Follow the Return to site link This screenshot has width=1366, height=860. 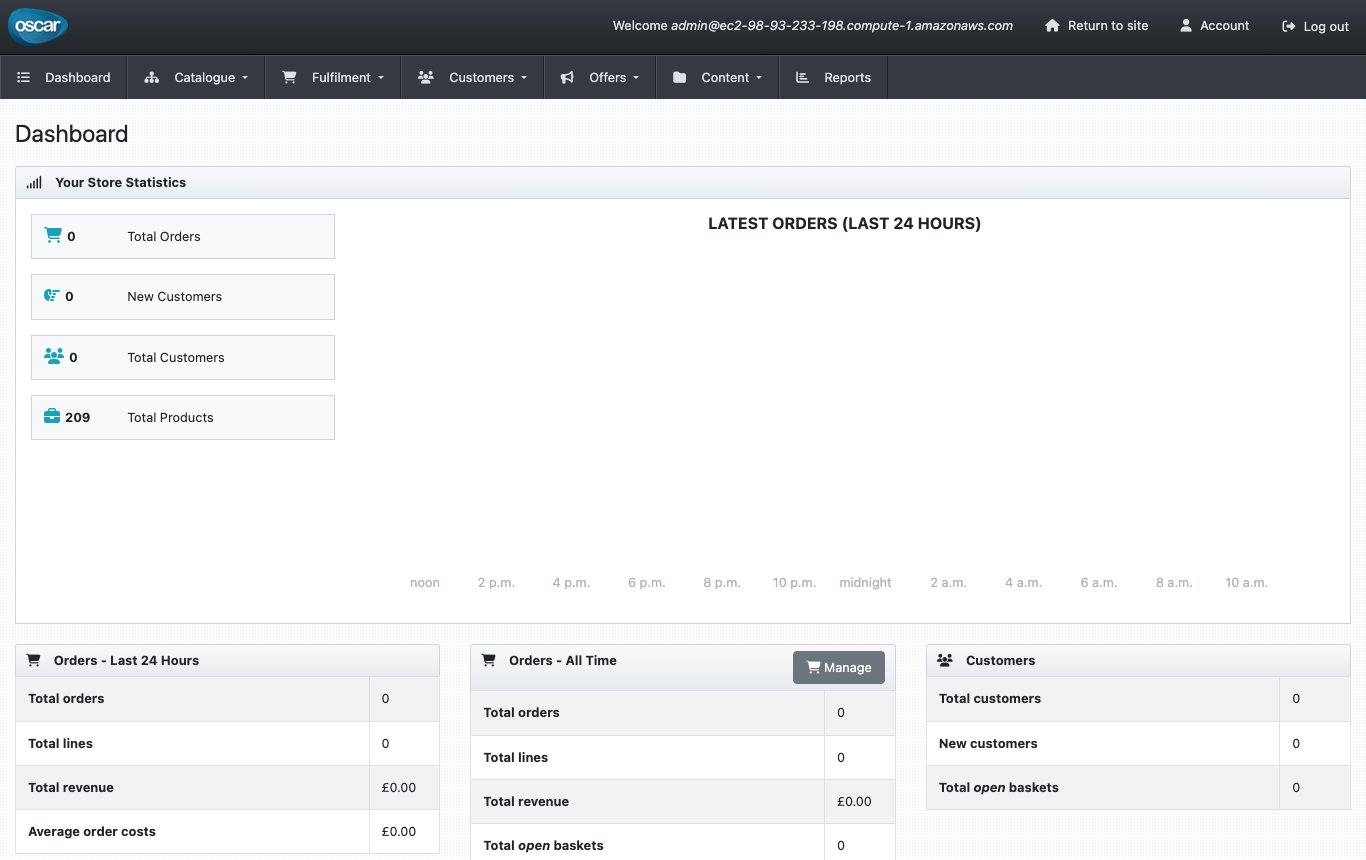coord(1097,26)
